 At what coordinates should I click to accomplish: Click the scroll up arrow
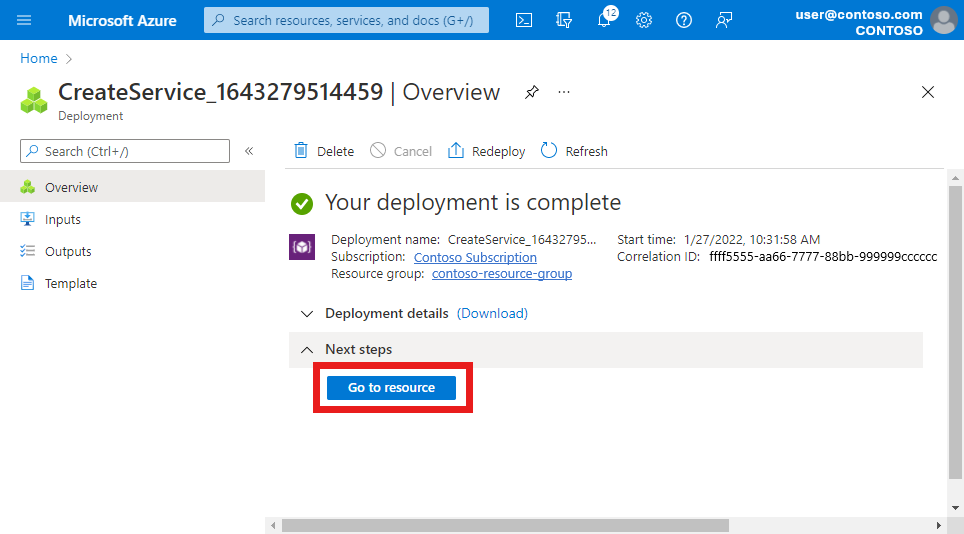[955, 178]
